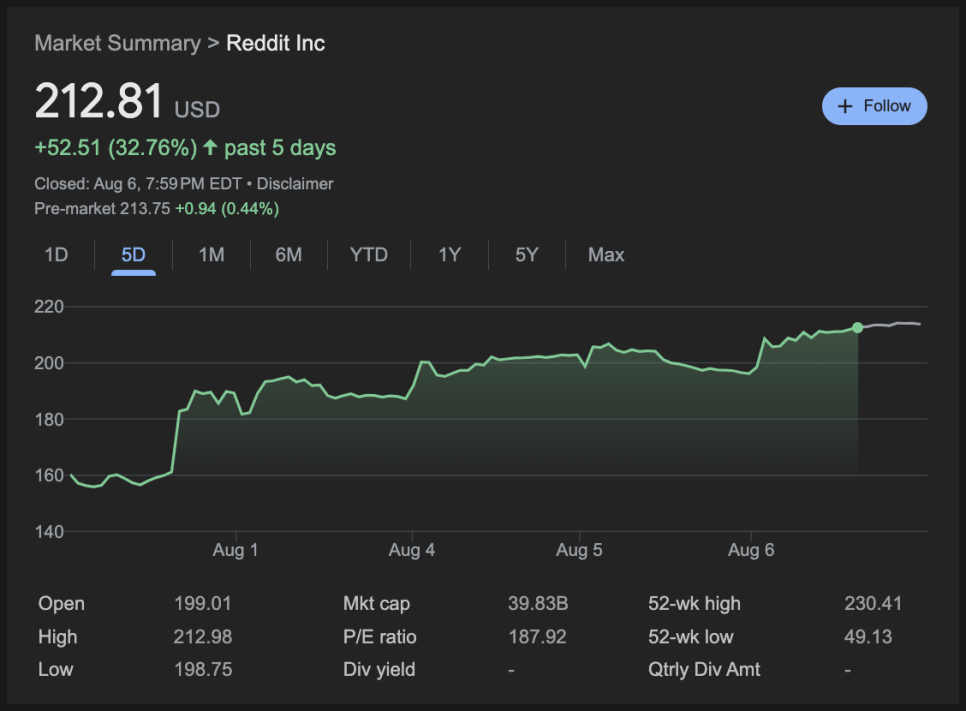Click the P/E ratio value 187.92
The image size is (966, 711).
pyautogui.click(x=537, y=636)
